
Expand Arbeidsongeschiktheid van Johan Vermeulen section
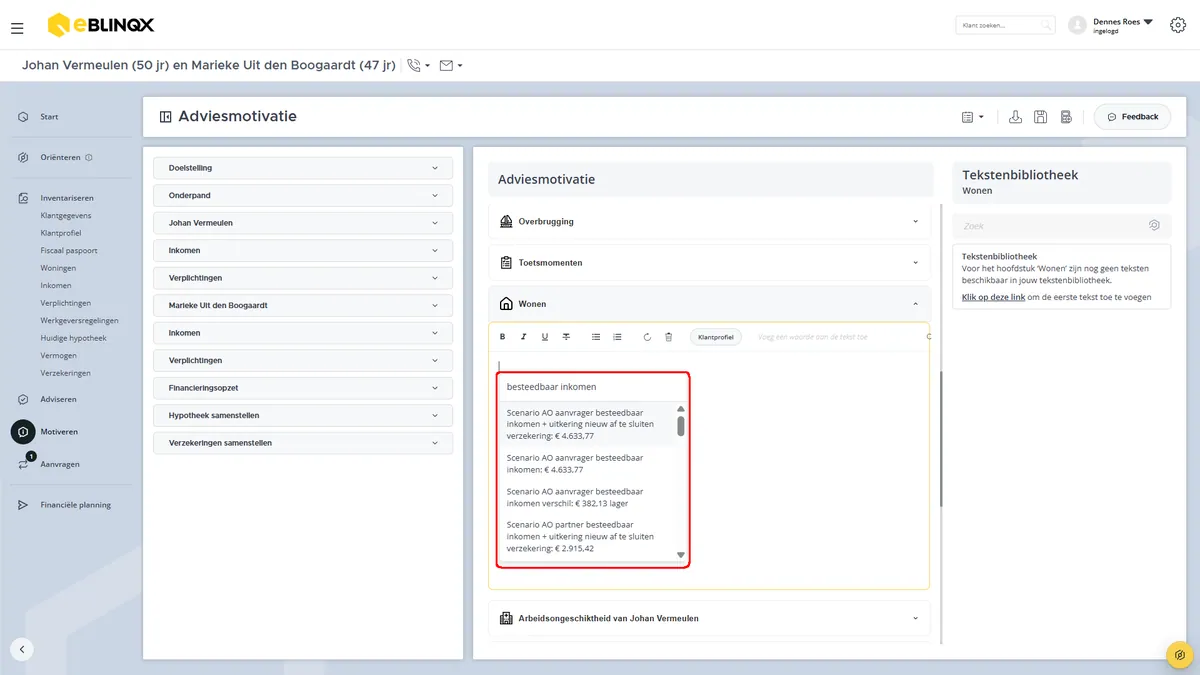[709, 618]
